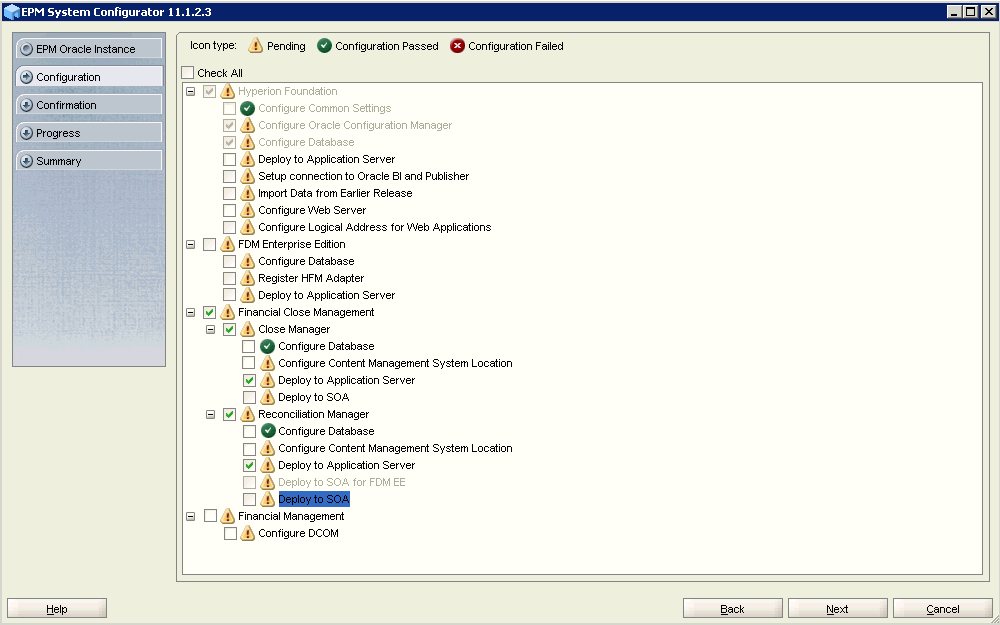1000x625 pixels.
Task: Collapse the Financial Management tree node
Action: click(190, 516)
